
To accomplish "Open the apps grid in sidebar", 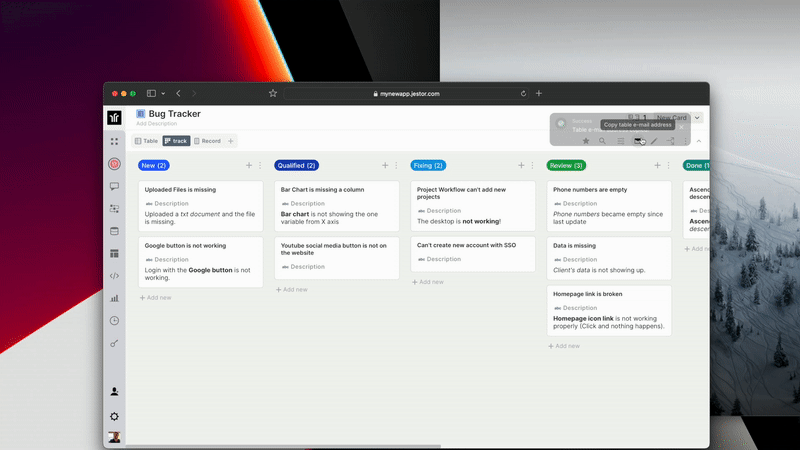I will click(x=114, y=141).
